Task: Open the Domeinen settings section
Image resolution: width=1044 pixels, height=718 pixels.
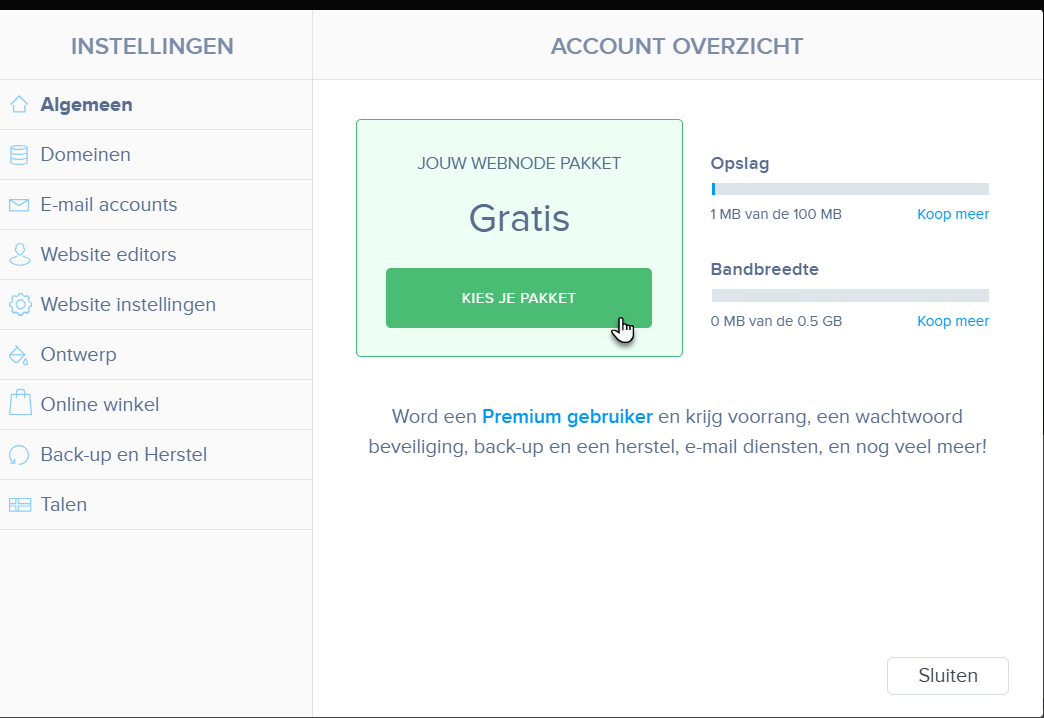Action: (x=156, y=155)
